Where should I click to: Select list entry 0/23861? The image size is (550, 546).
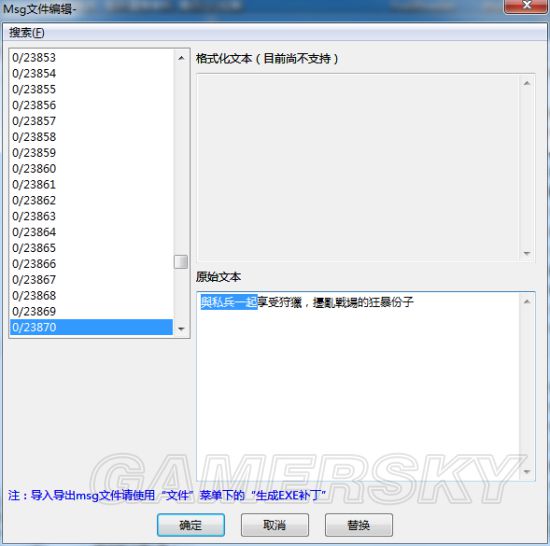[x=92, y=184]
